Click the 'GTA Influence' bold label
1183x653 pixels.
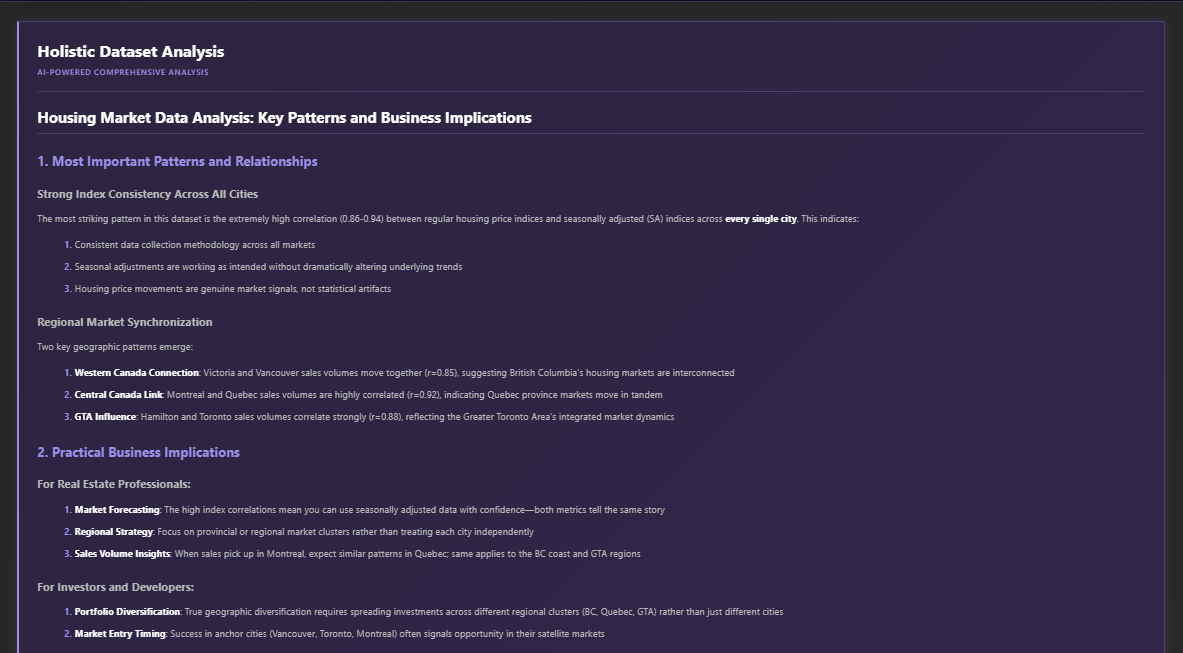[105, 417]
